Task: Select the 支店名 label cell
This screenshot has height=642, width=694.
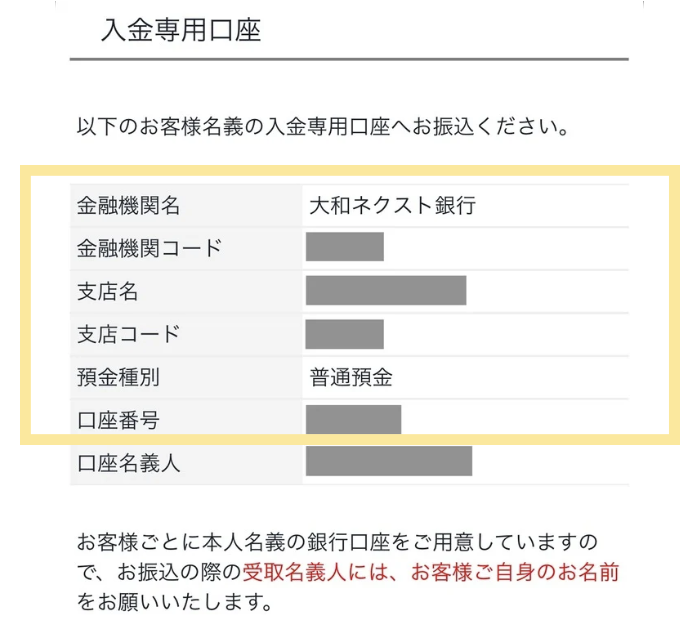Action: point(186,292)
